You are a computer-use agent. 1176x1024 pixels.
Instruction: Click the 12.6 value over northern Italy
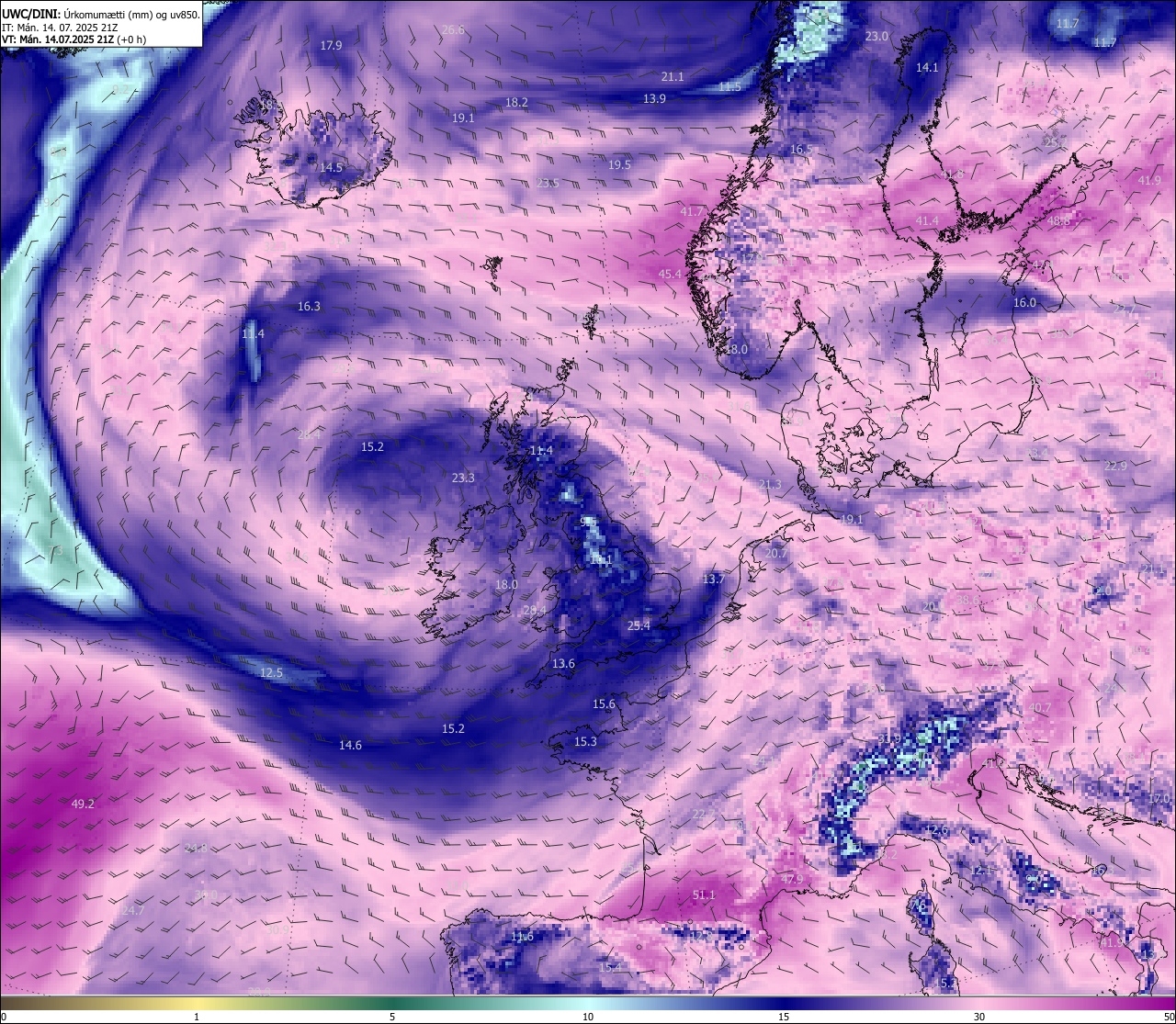click(x=935, y=830)
